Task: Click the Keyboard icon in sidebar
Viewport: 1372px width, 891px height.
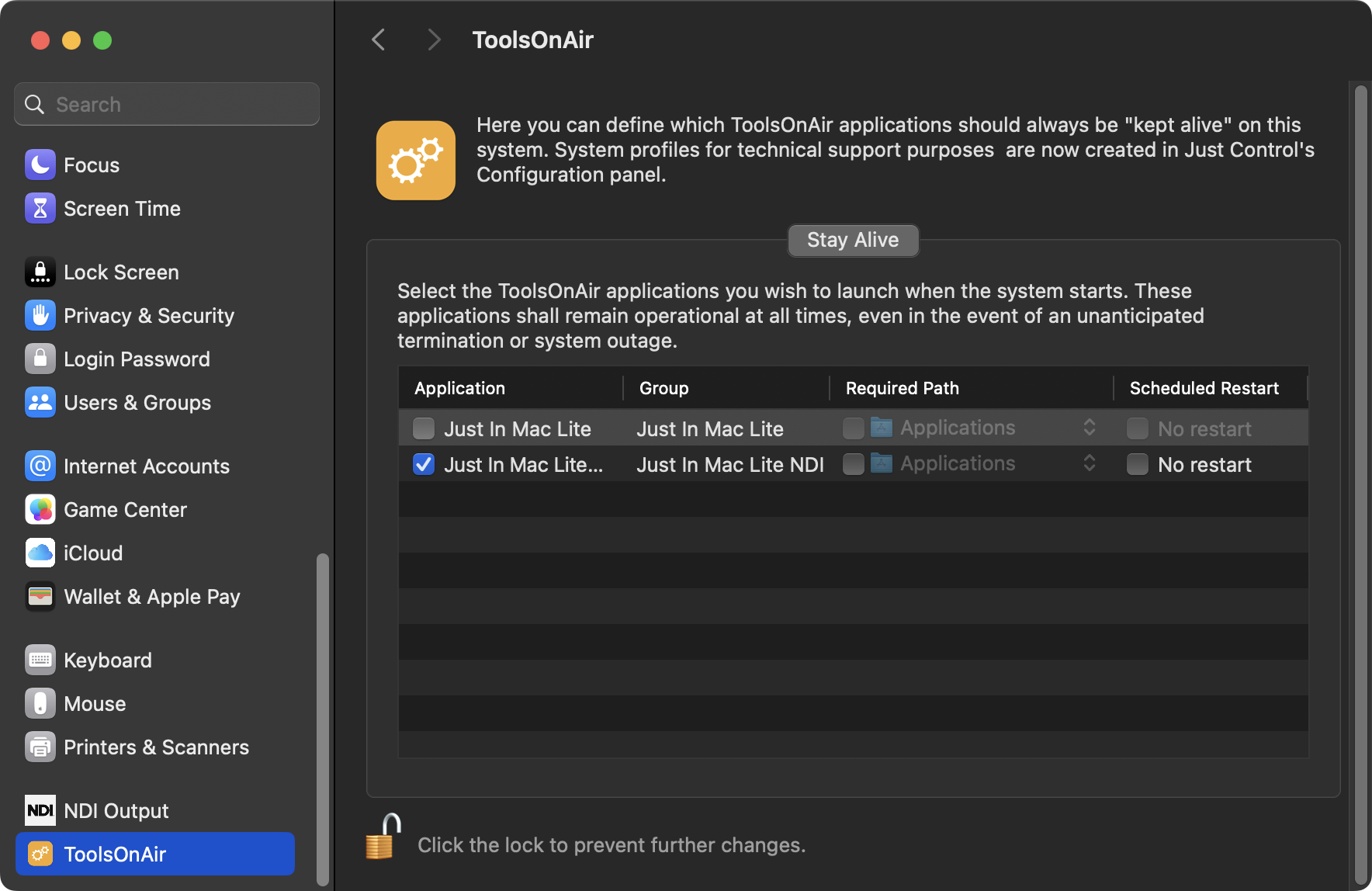Action: (40, 660)
